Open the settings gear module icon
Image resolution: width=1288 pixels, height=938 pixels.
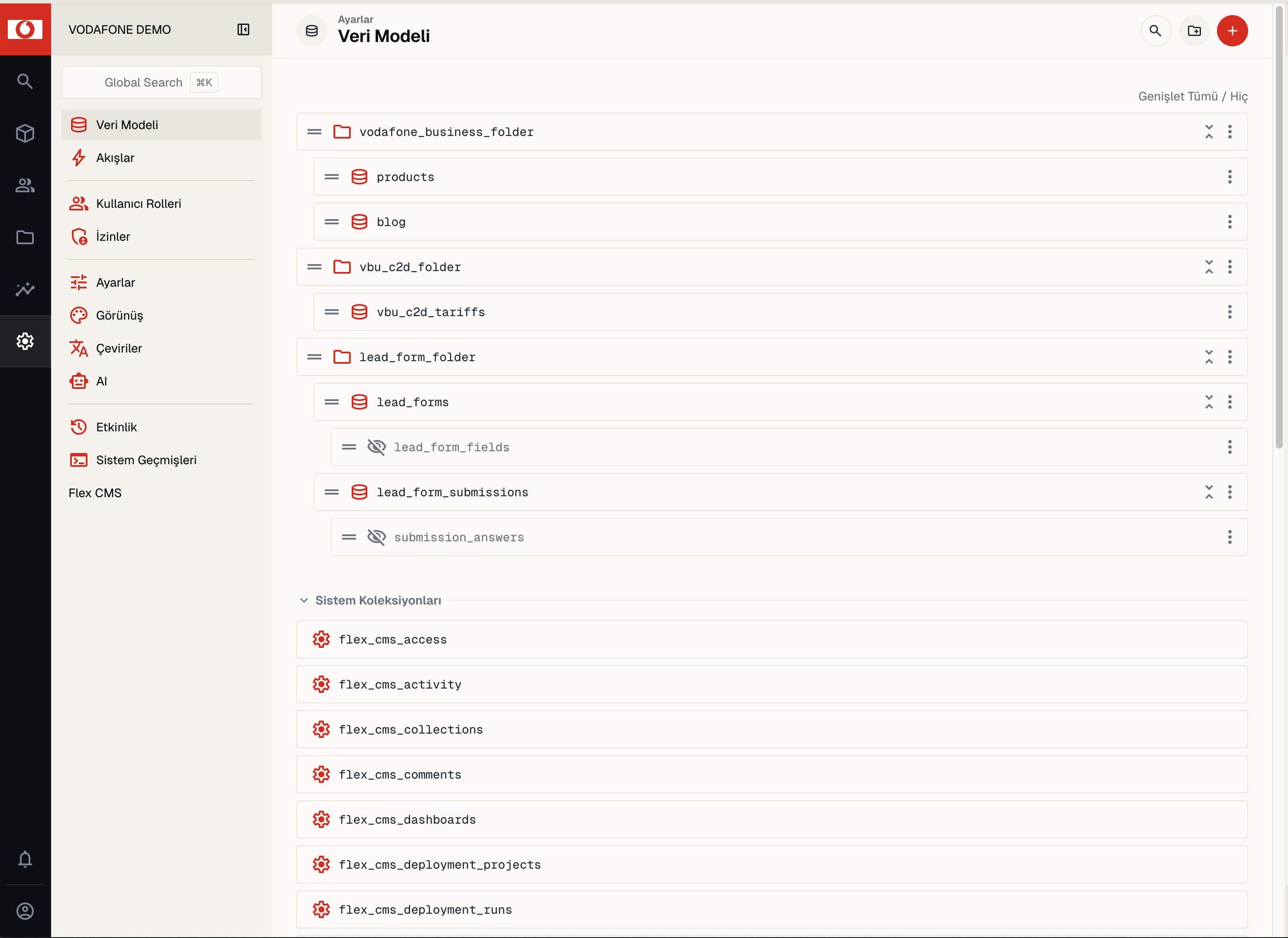(25, 341)
